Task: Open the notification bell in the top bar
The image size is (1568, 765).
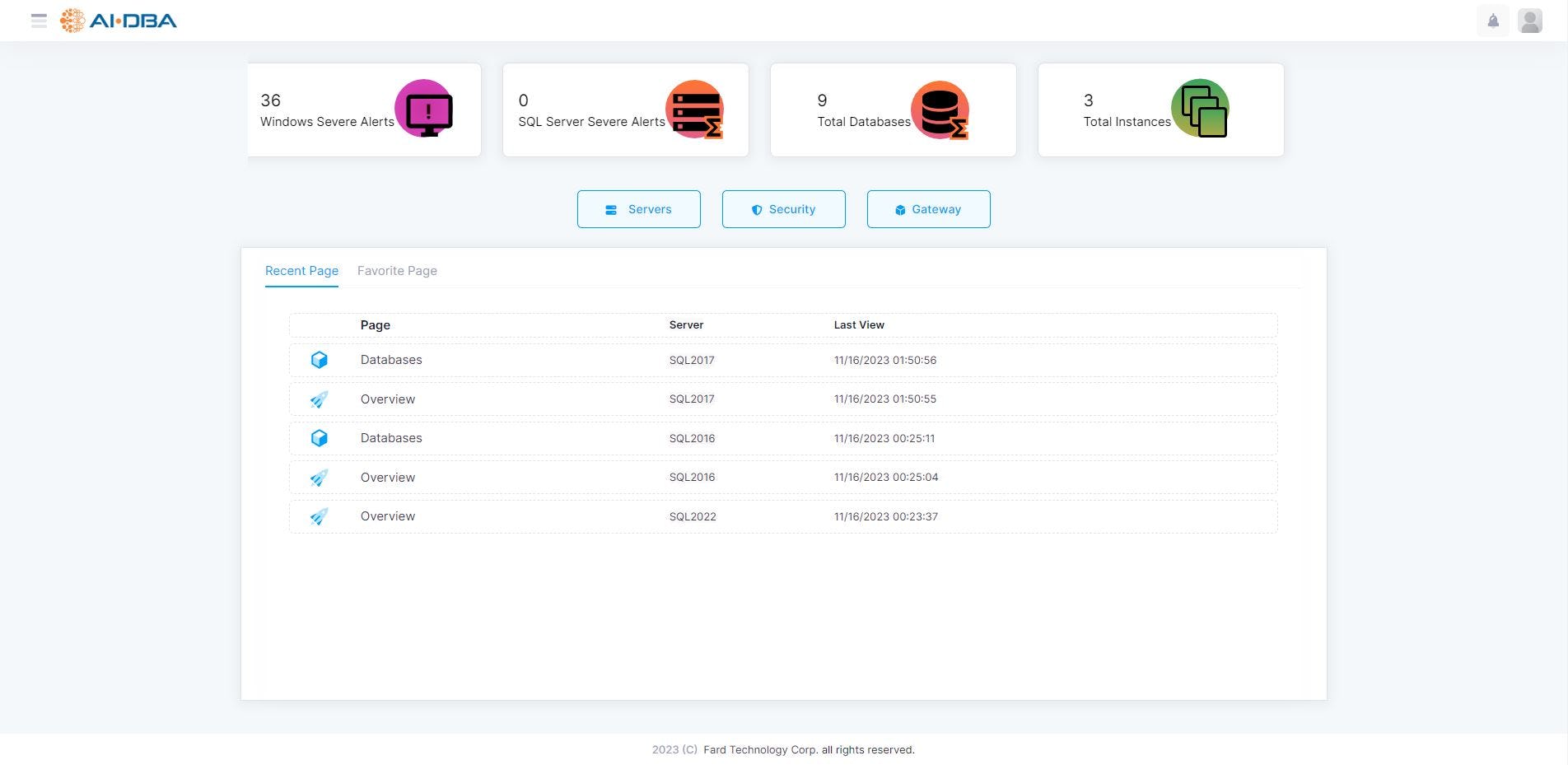Action: 1492,21
